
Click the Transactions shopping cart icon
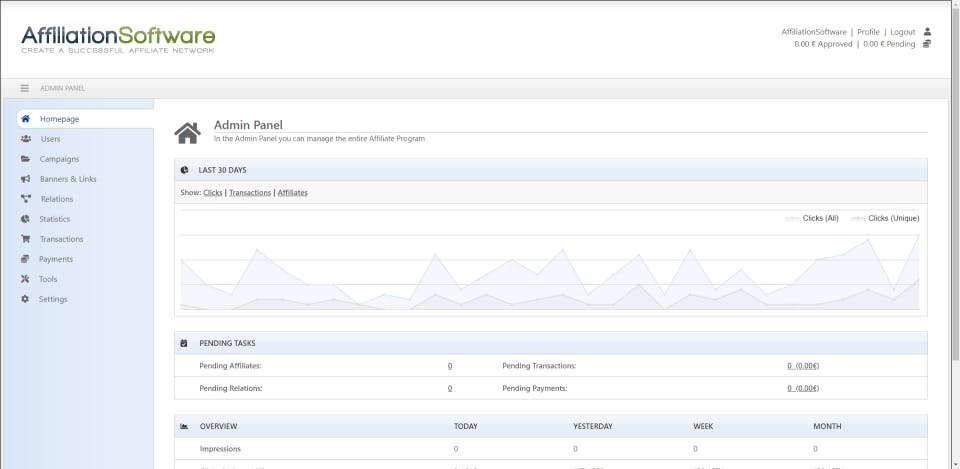(25, 239)
